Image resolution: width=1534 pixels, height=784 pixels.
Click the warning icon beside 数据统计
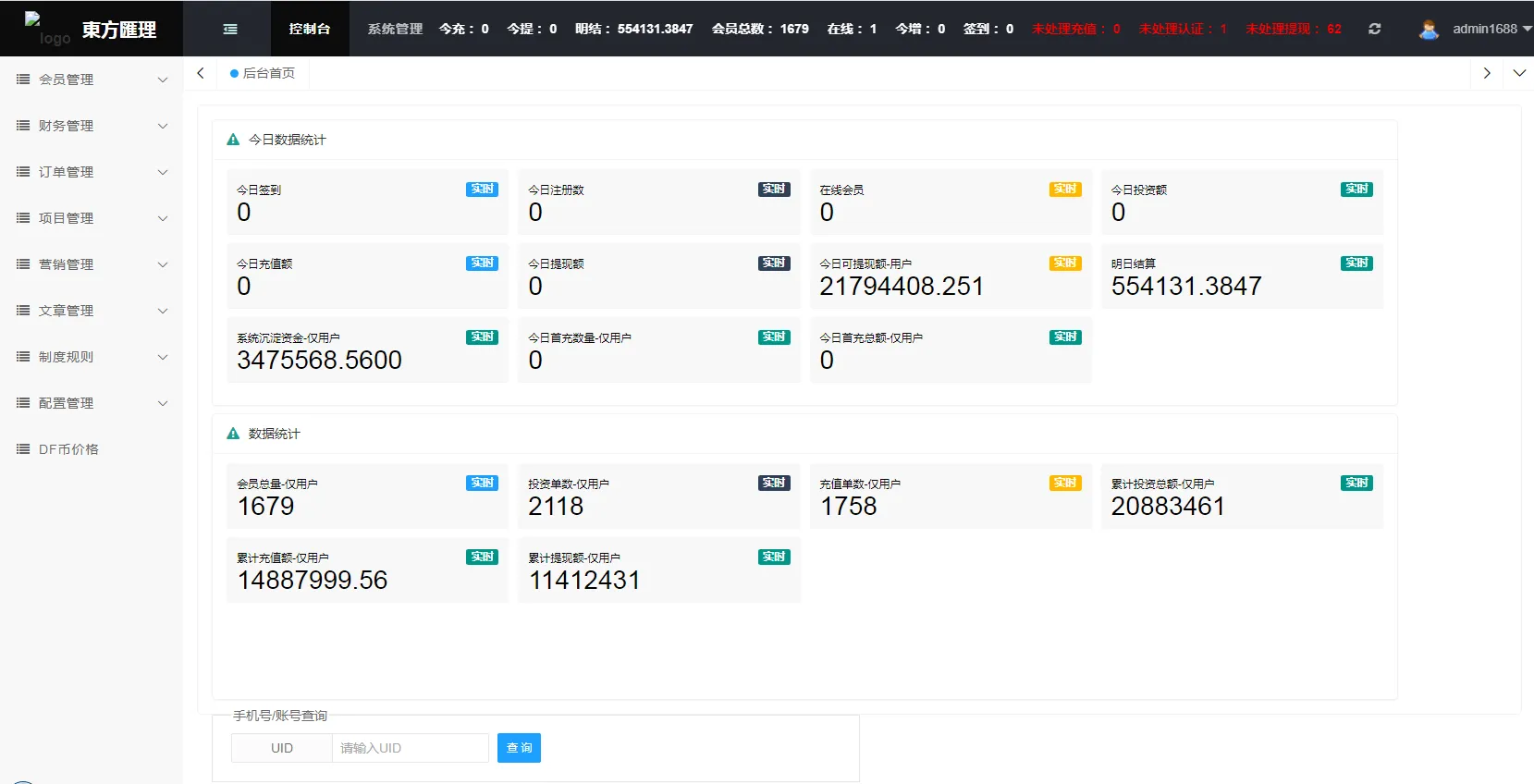coord(233,434)
